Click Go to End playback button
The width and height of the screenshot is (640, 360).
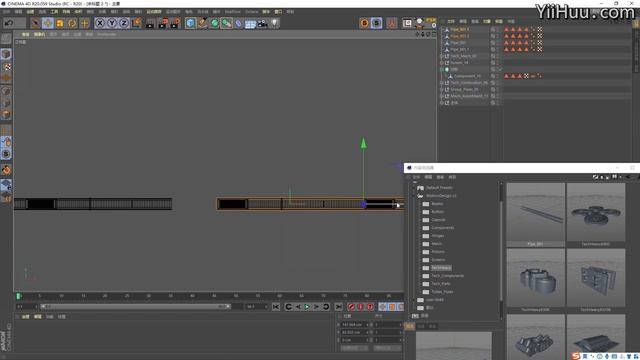pyautogui.click(x=338, y=307)
